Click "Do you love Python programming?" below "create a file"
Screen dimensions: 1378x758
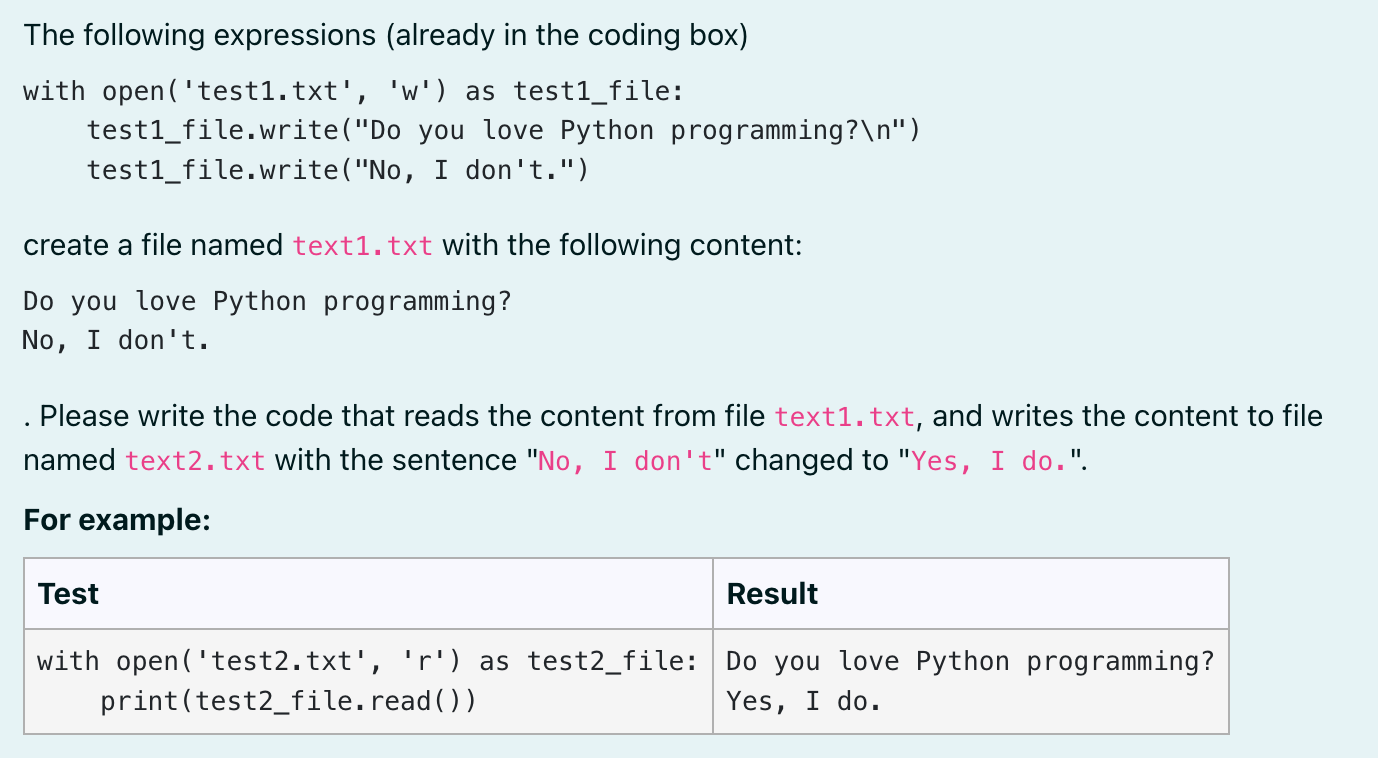pyautogui.click(x=267, y=302)
